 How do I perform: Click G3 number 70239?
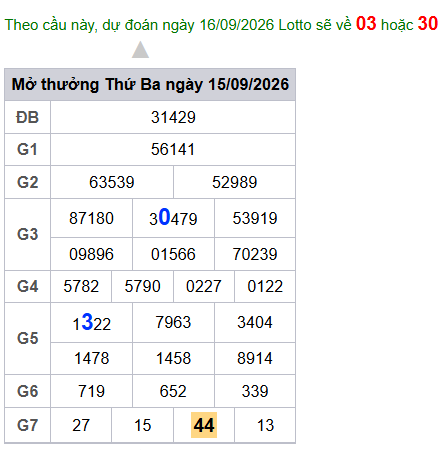pos(255,254)
